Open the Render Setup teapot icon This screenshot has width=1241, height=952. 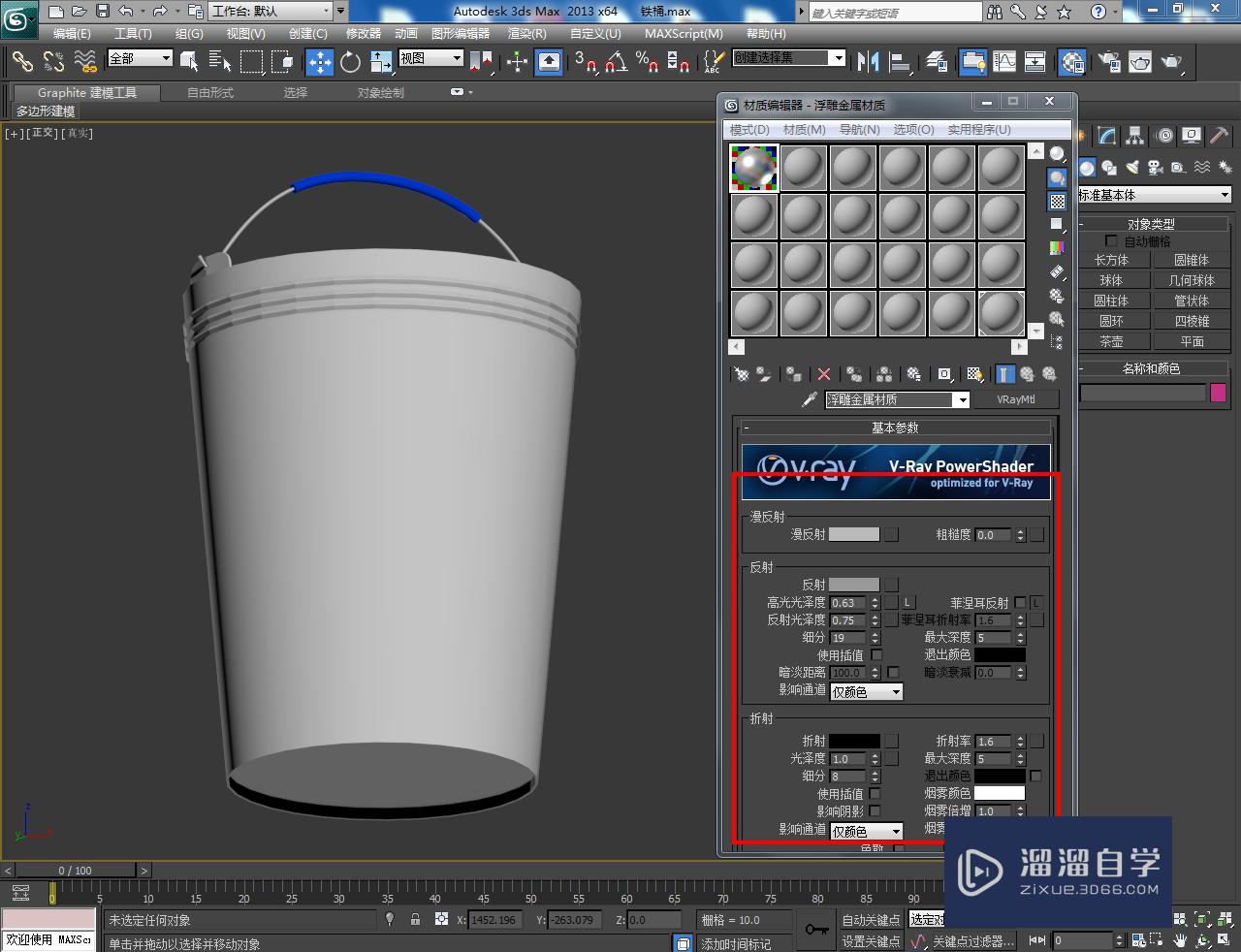click(1108, 62)
